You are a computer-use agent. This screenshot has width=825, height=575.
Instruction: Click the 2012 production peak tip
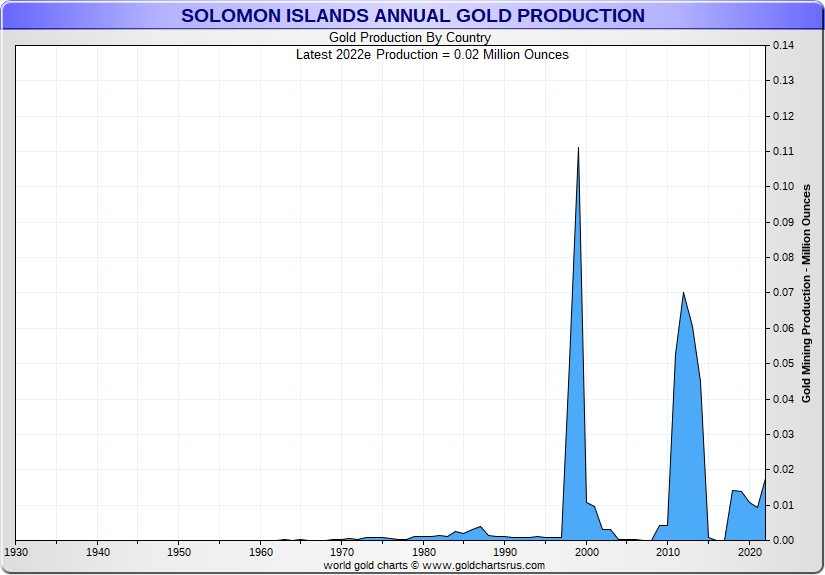pyautogui.click(x=683, y=293)
